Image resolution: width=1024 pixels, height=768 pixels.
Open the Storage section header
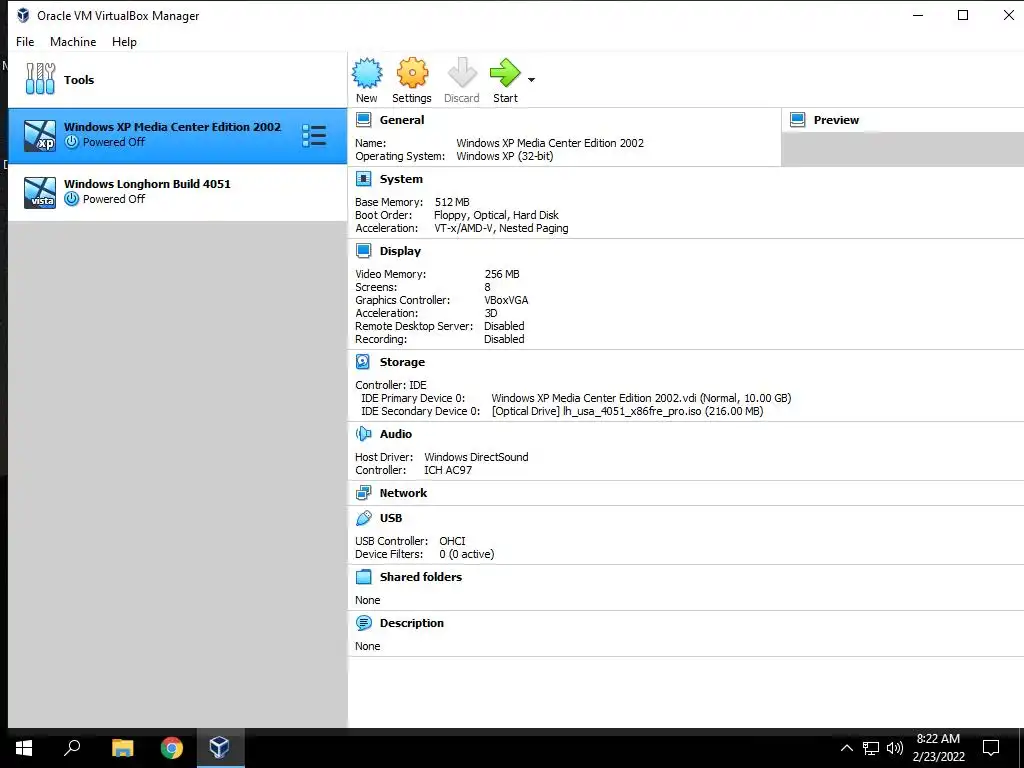coord(402,362)
